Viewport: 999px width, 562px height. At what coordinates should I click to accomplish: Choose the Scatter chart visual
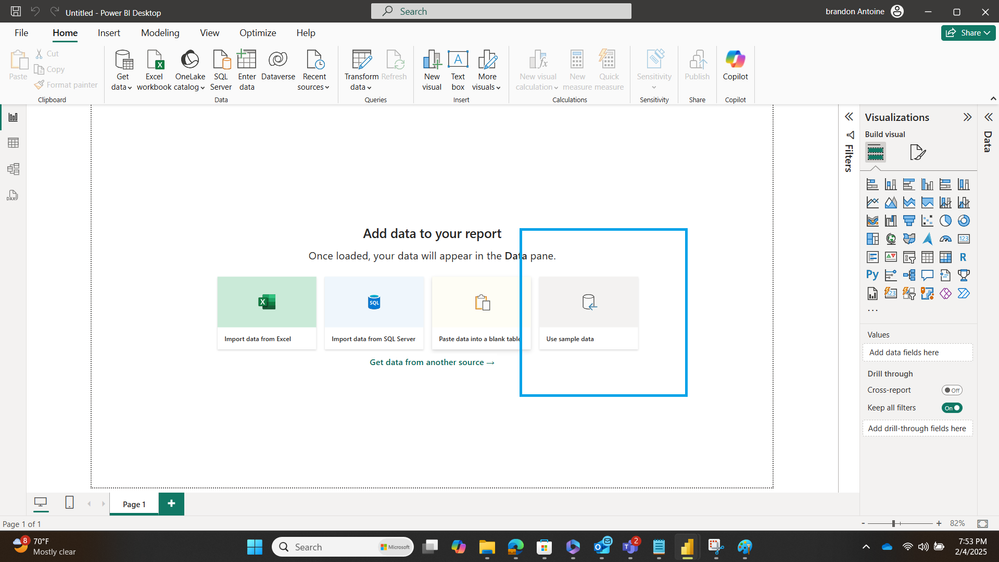927,221
